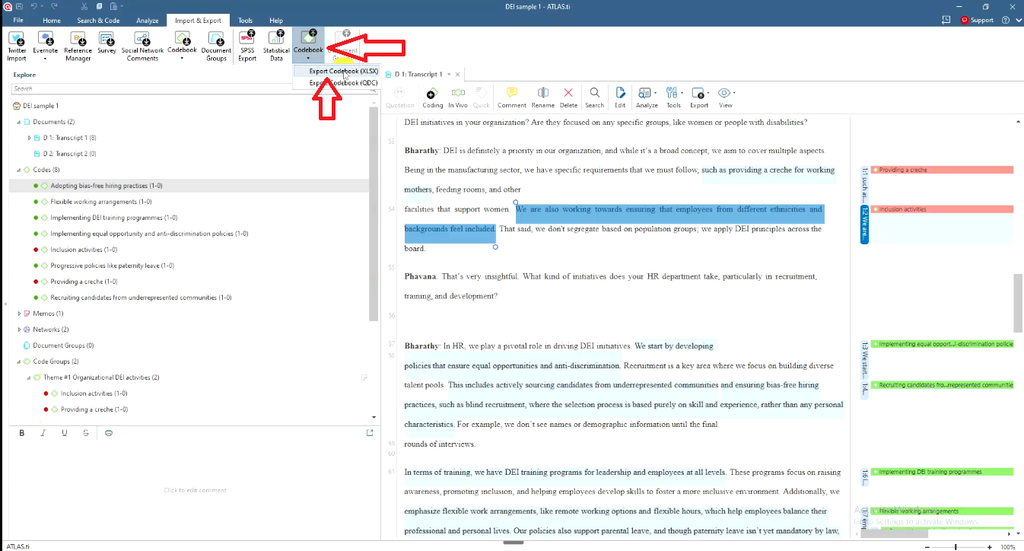Click the red Inclusion activities margin code
The width and height of the screenshot is (1024, 551).
click(x=942, y=210)
